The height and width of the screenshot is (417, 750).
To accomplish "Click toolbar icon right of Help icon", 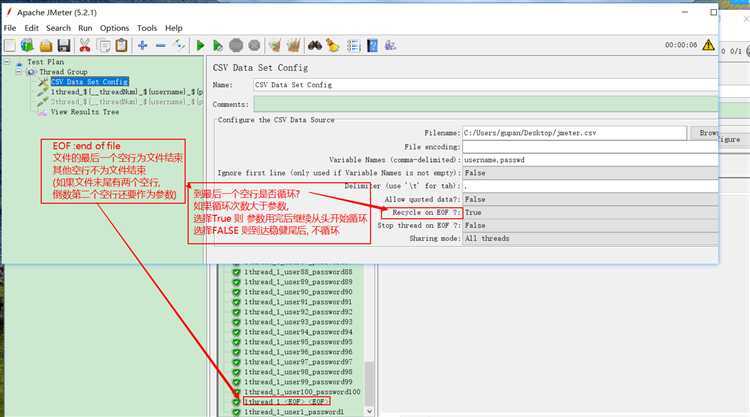I will (x=390, y=46).
